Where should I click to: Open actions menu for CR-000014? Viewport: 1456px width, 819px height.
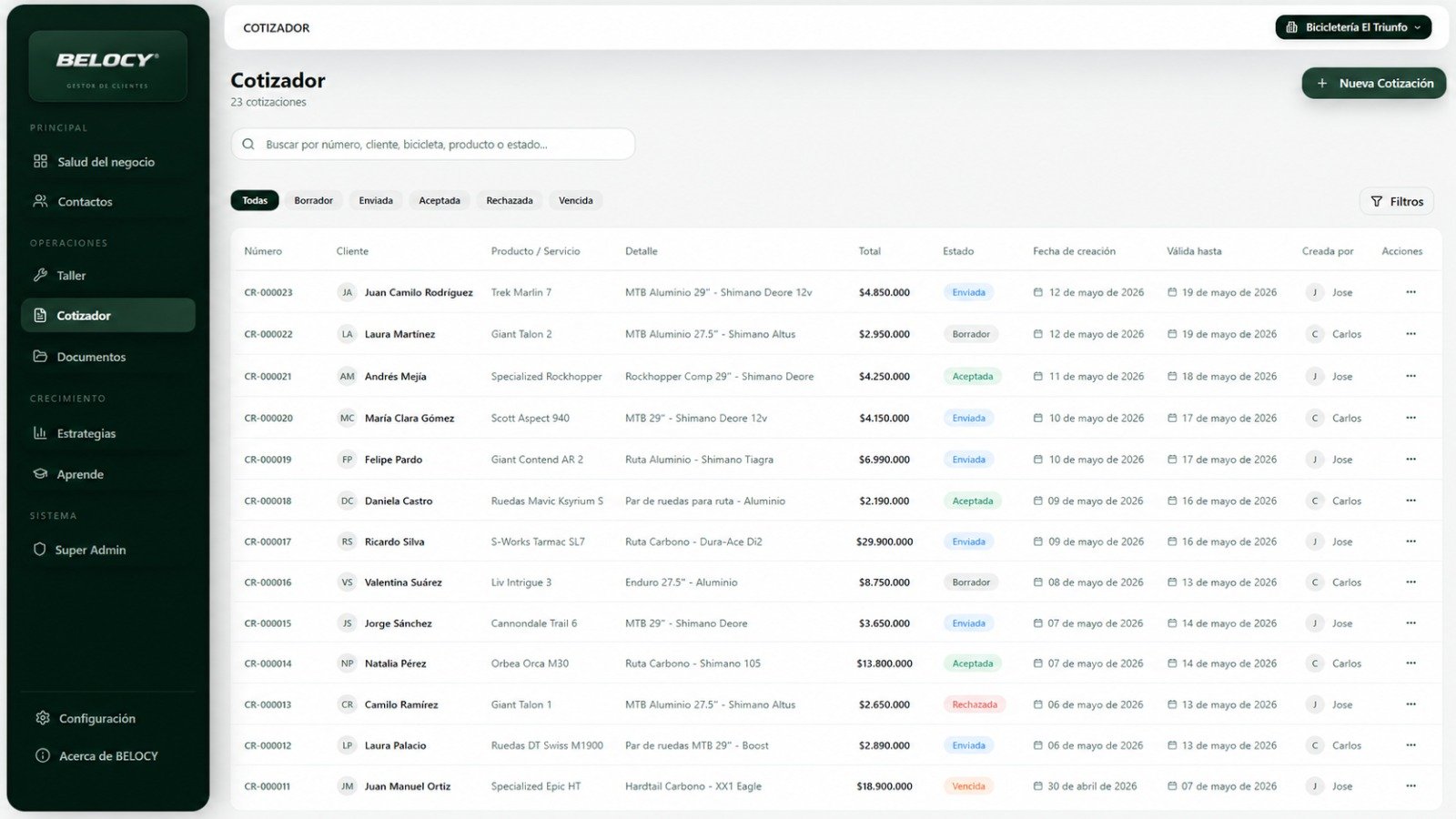point(1410,663)
